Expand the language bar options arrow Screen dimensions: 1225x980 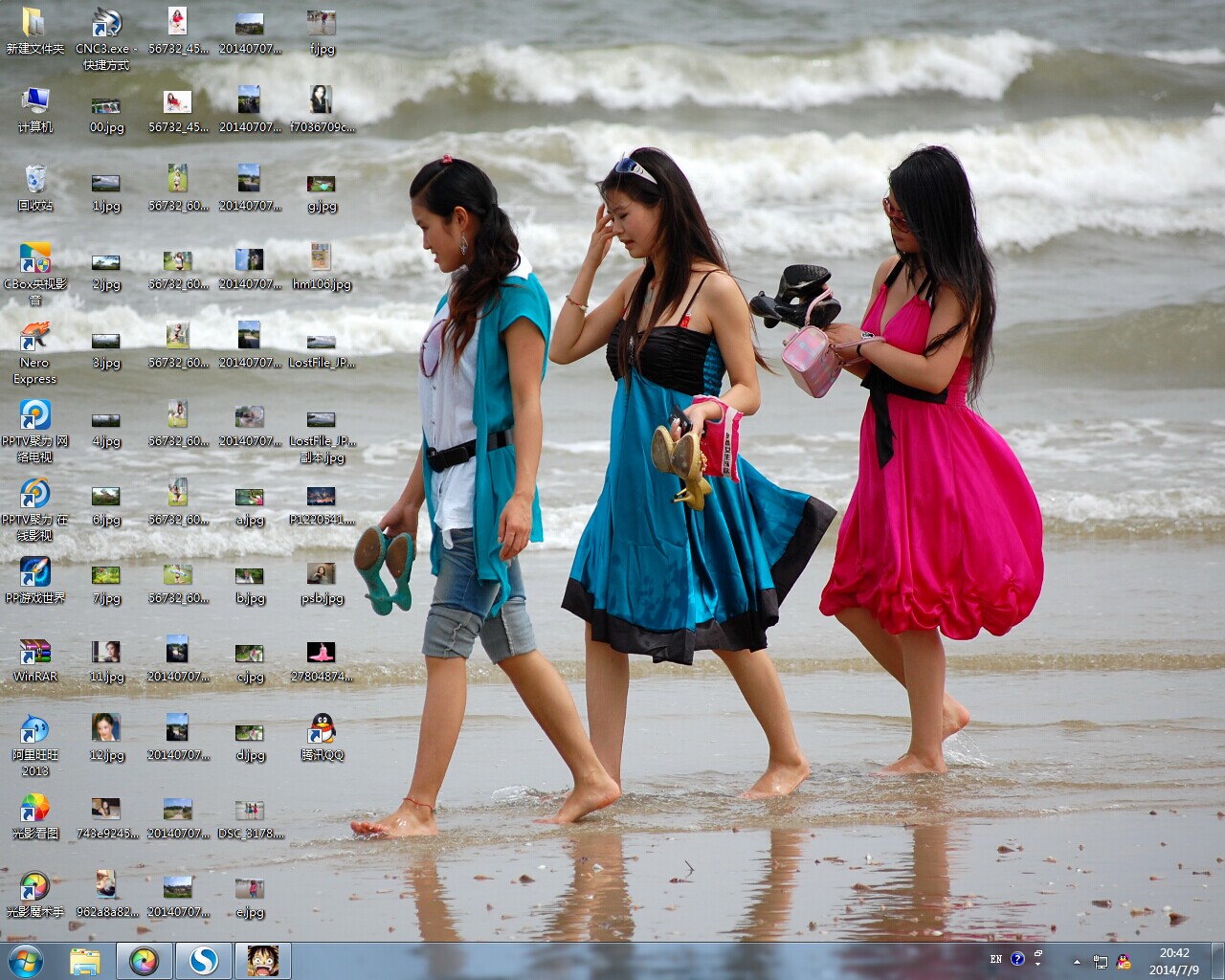click(1038, 964)
